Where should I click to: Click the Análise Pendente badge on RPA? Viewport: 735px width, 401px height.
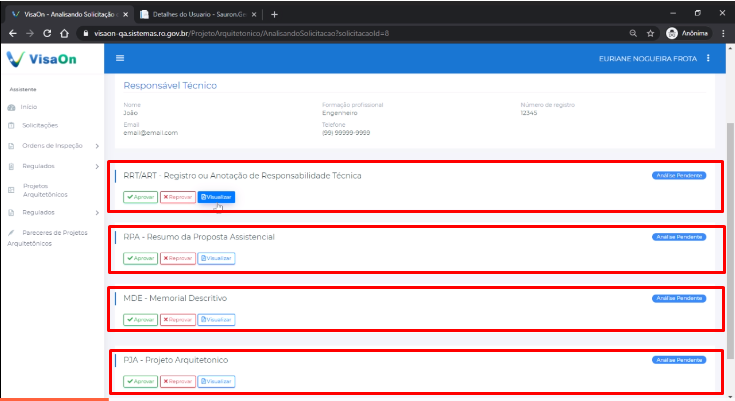click(x=679, y=237)
